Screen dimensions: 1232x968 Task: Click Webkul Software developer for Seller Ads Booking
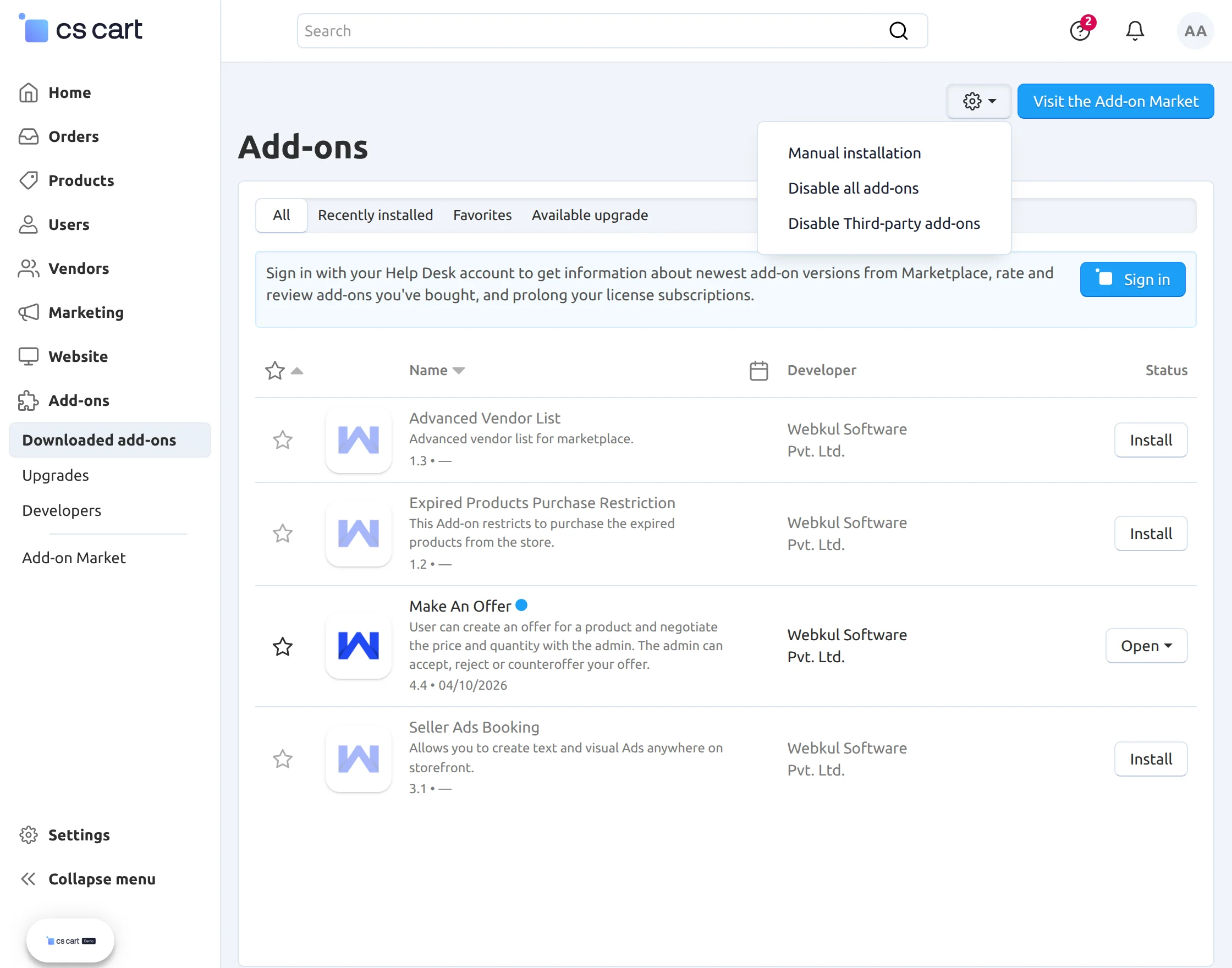[846, 759]
